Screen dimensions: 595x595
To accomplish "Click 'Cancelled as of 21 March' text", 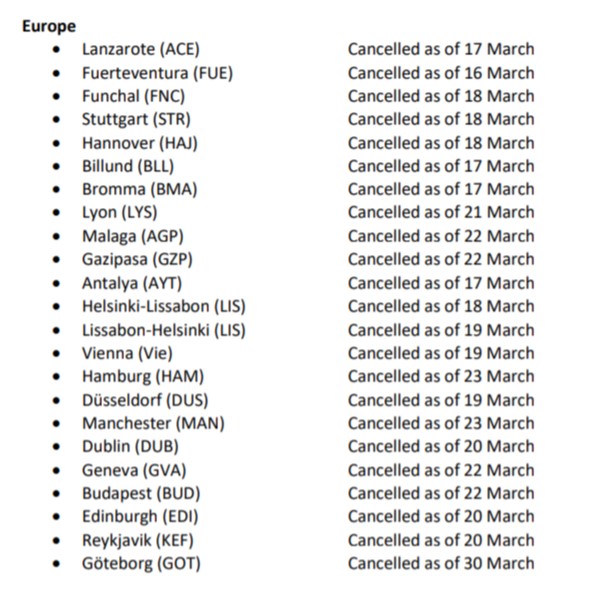I will click(x=441, y=212).
